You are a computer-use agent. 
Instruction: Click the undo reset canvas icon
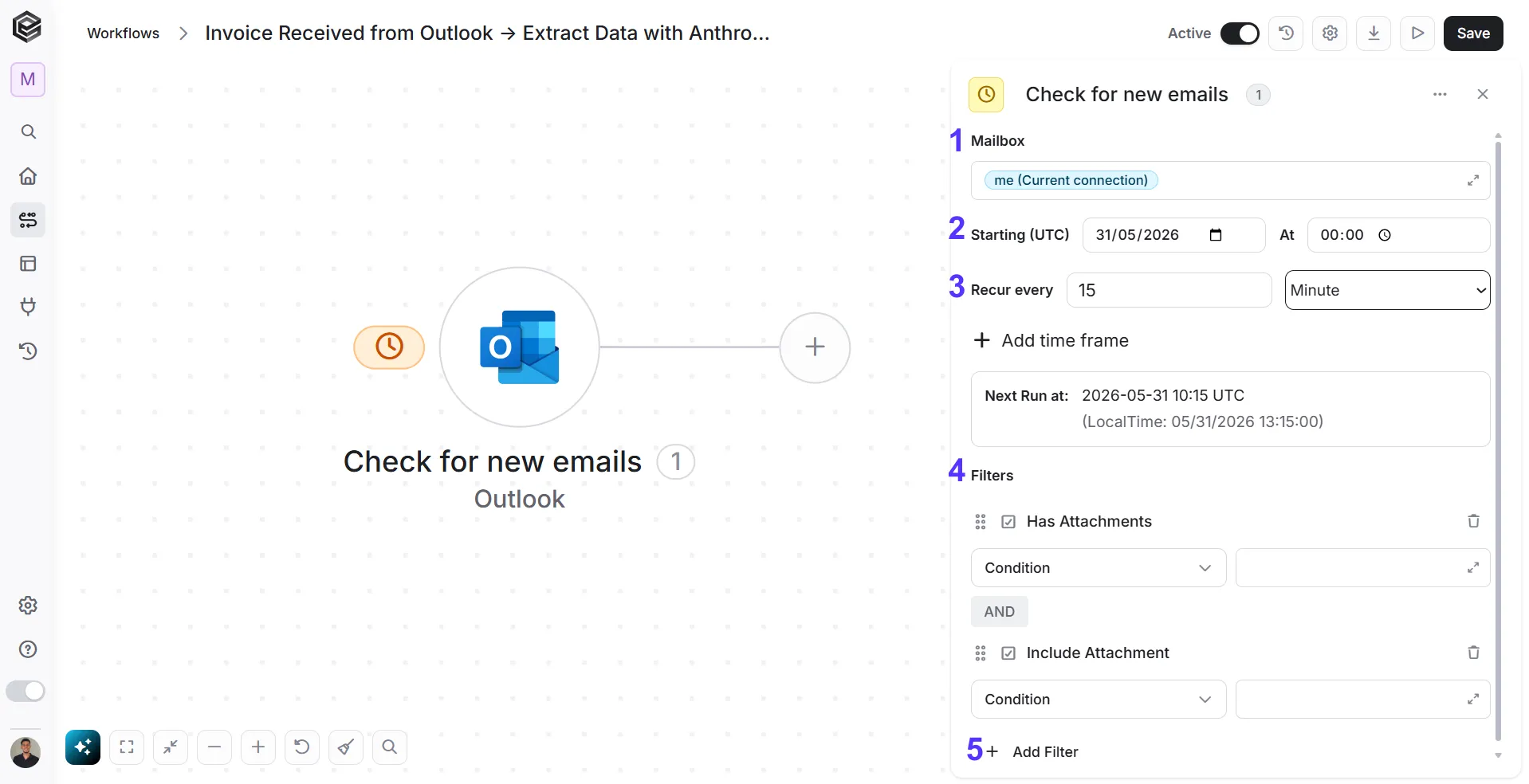pyautogui.click(x=302, y=747)
